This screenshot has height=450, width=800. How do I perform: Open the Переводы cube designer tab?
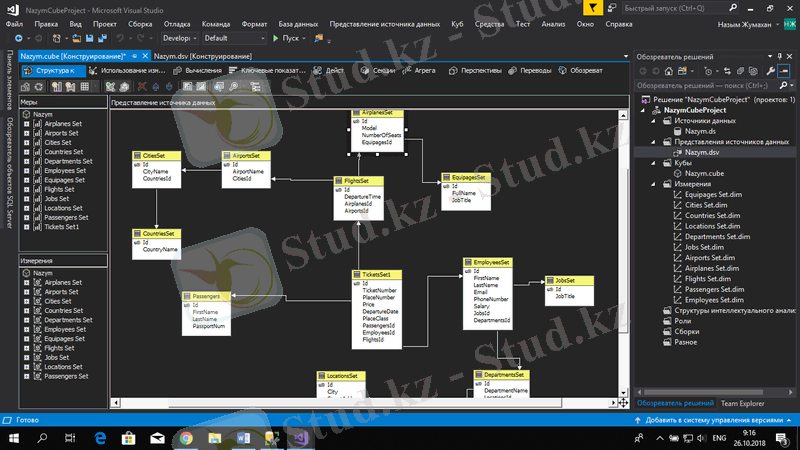click(x=530, y=70)
